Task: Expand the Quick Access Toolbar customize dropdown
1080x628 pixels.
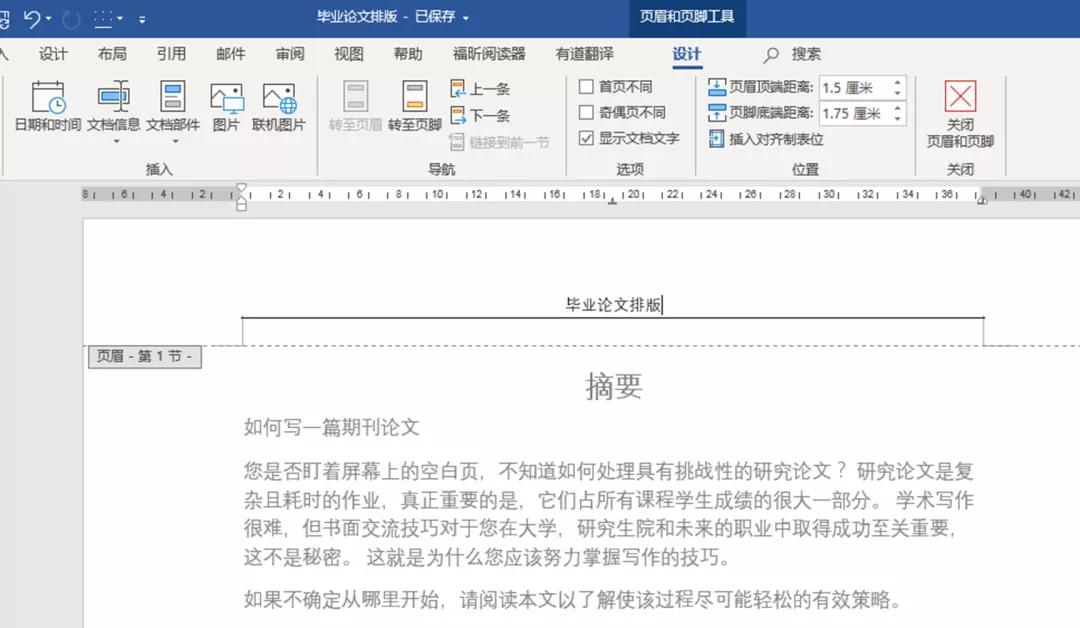Action: [x=140, y=17]
